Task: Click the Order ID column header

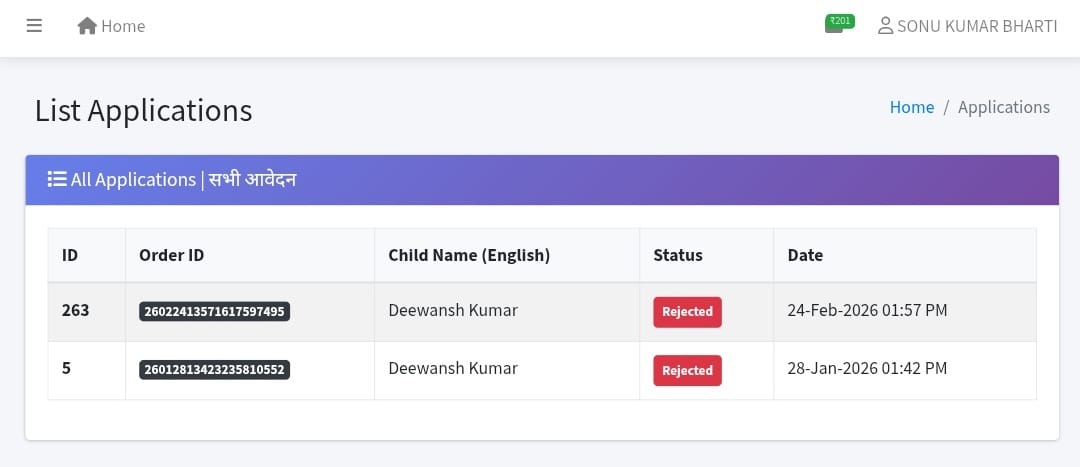Action: pos(171,255)
